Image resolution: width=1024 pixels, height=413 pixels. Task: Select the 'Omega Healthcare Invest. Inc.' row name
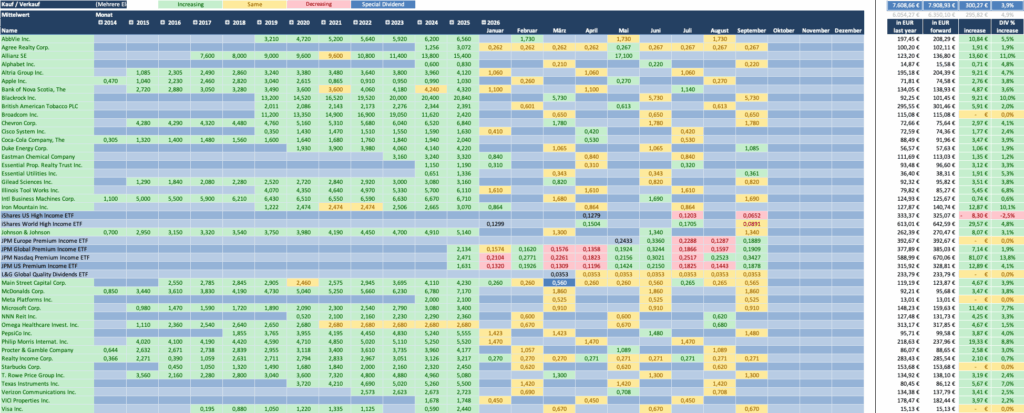coord(47,324)
